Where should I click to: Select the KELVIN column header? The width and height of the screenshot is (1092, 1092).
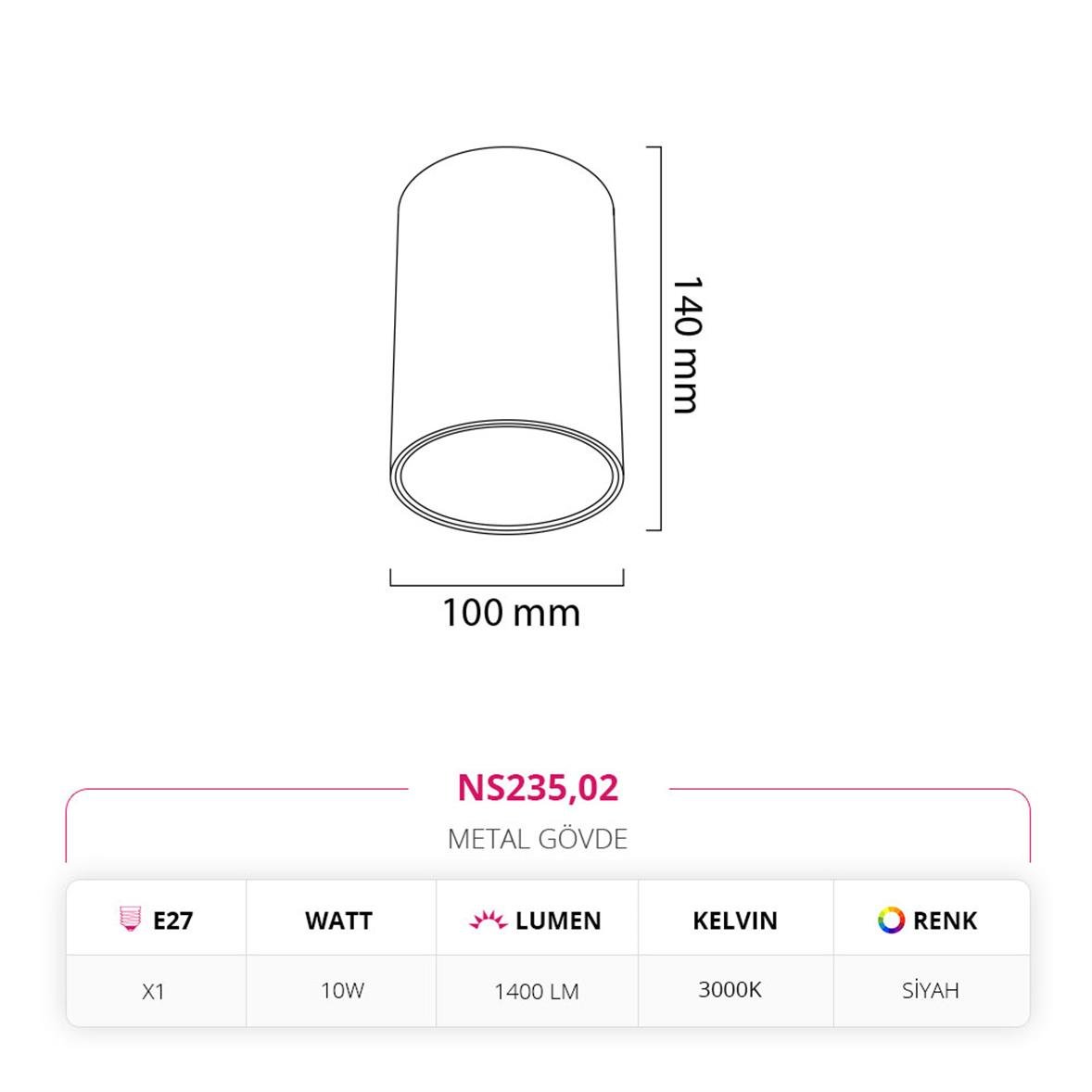[x=735, y=921]
